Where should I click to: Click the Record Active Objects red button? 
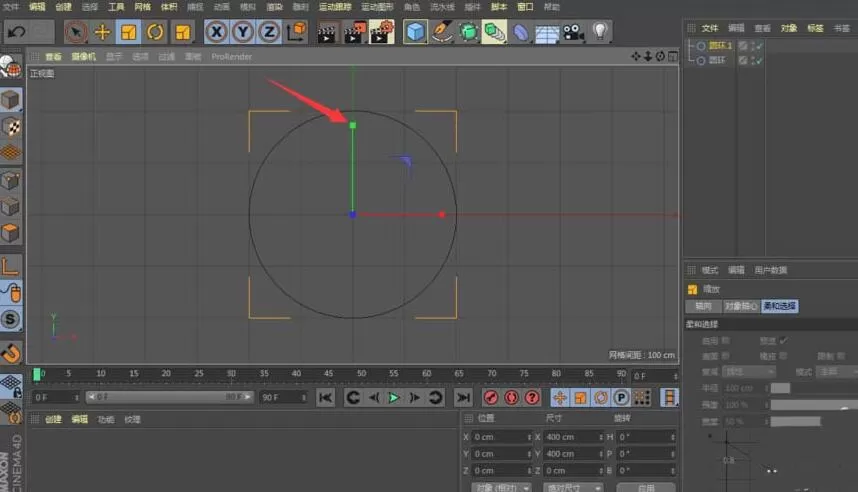point(491,398)
